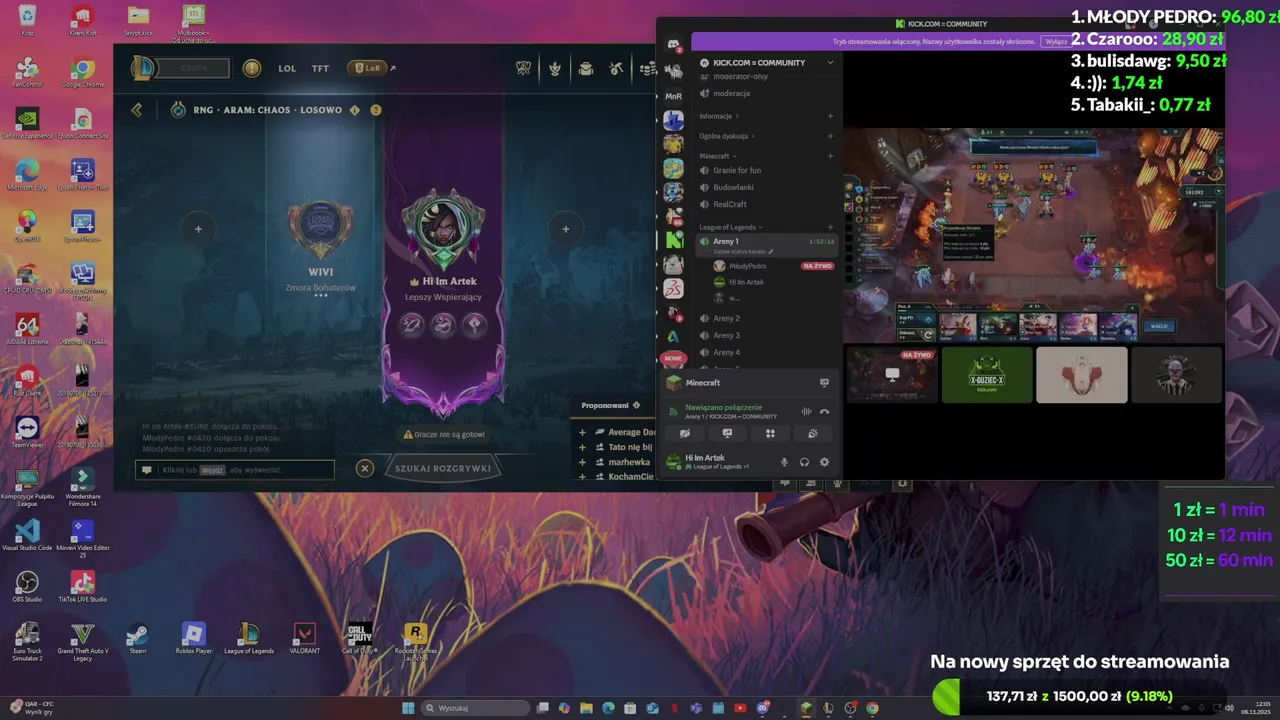The image size is (1280, 720).
Task: Open the OBS Studio desktop shortcut
Action: [27, 586]
